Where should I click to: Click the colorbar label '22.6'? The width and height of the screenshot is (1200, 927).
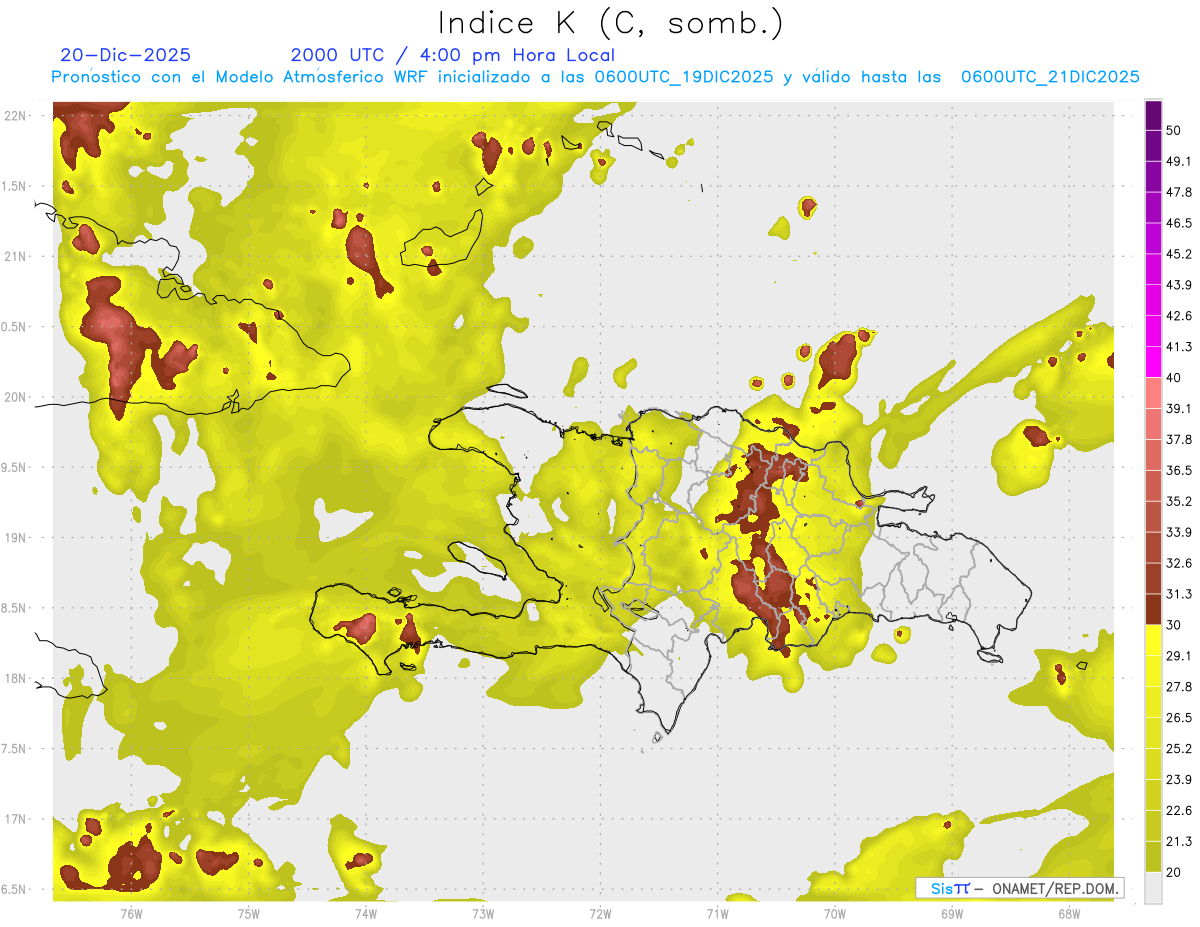coord(1178,811)
